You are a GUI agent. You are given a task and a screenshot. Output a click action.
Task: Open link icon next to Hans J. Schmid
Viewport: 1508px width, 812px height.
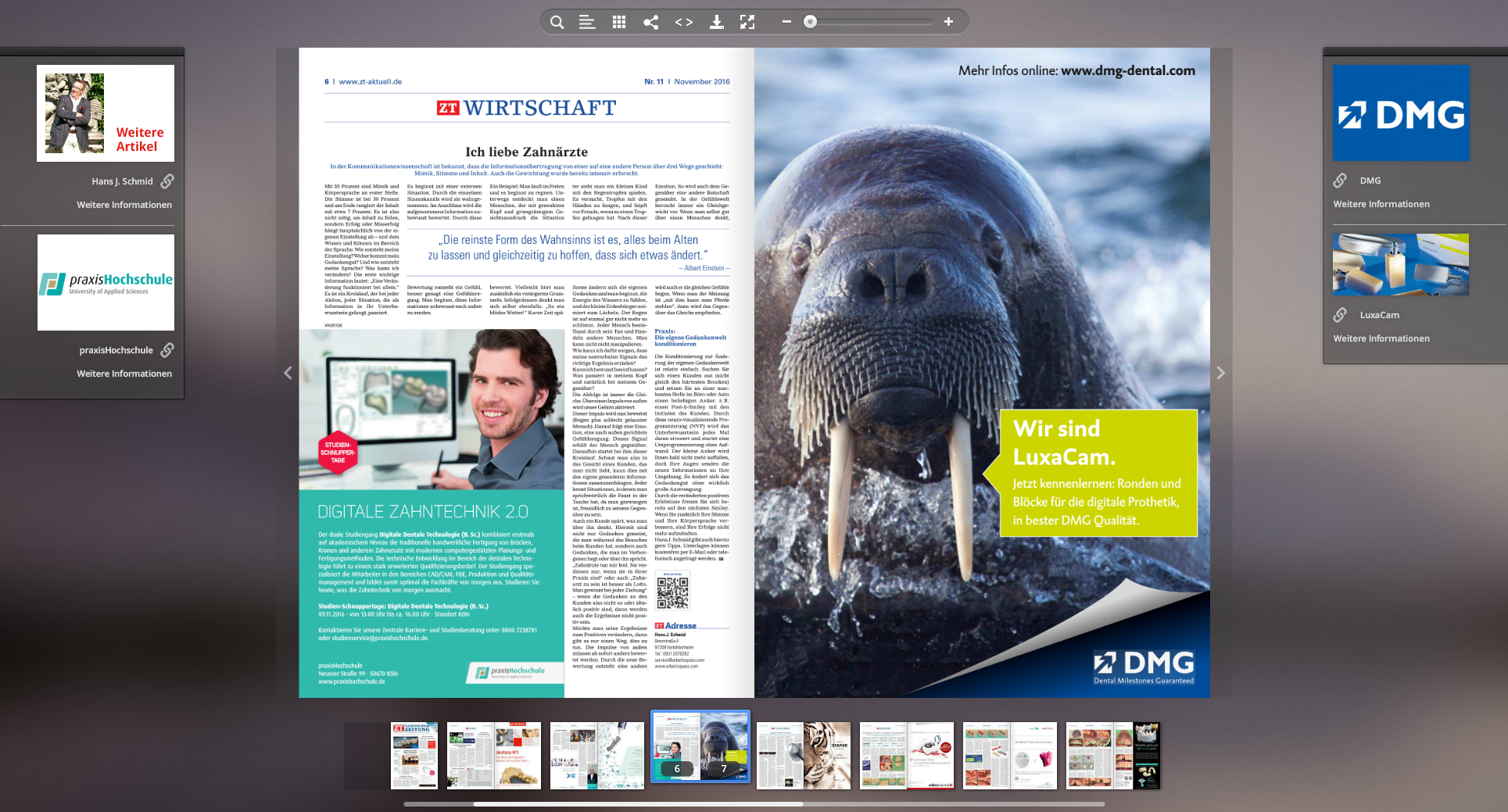(x=167, y=181)
